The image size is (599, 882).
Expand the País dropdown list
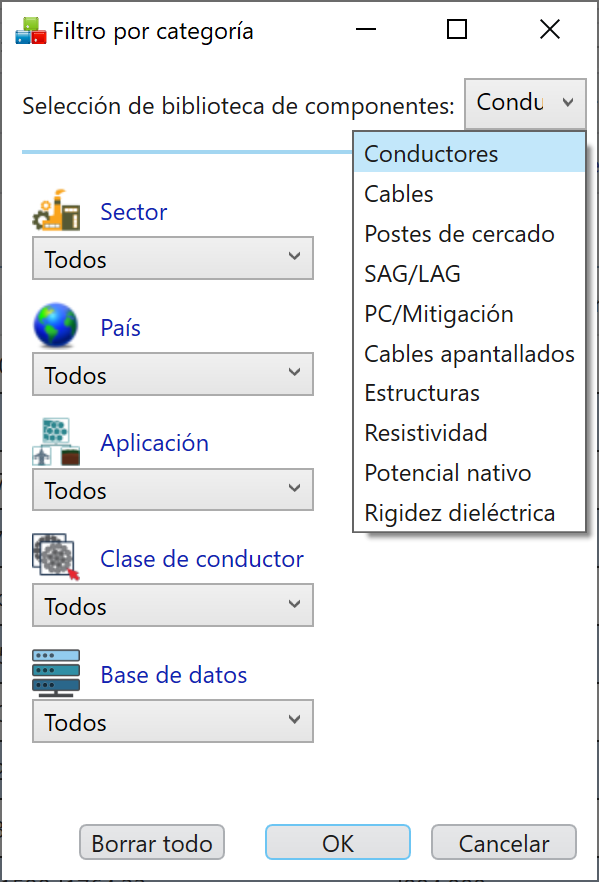pos(173,374)
